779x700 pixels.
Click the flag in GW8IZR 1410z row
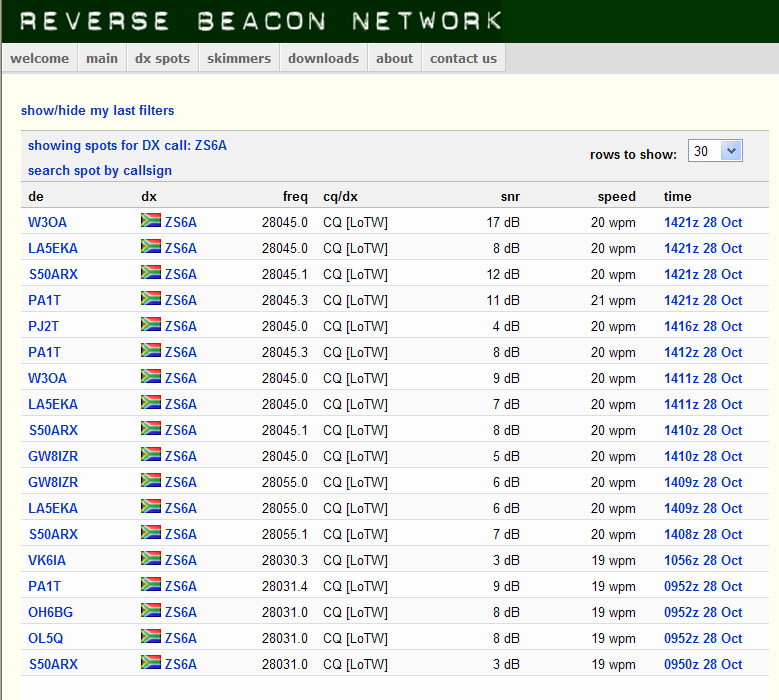151,454
